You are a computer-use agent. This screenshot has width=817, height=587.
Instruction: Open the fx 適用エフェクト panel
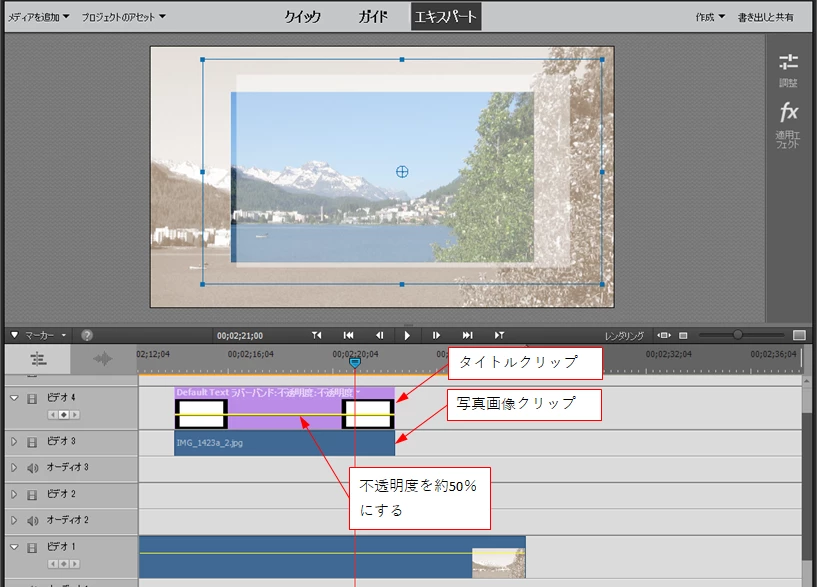(x=788, y=125)
